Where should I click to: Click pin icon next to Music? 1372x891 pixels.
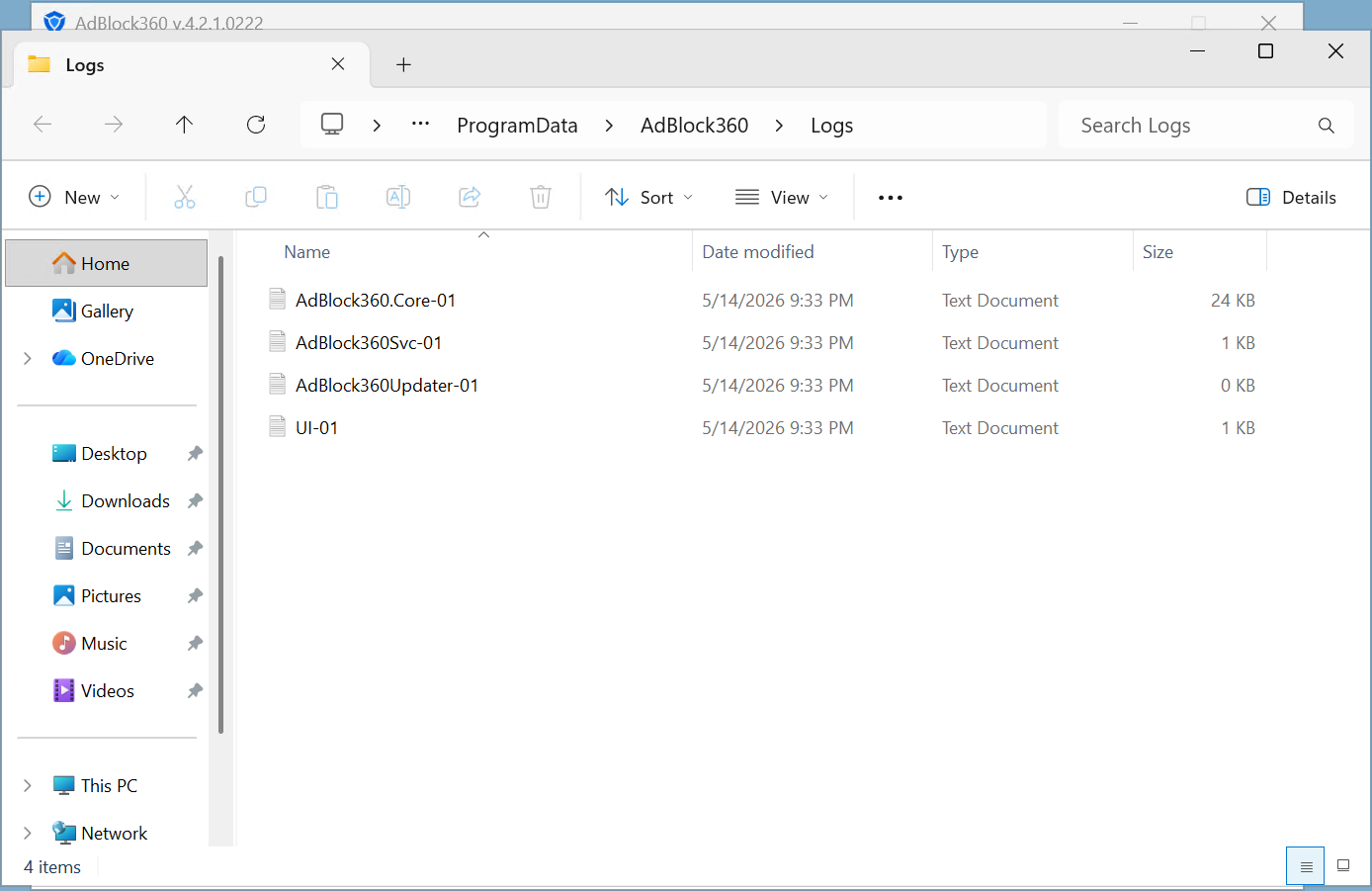tap(195, 643)
